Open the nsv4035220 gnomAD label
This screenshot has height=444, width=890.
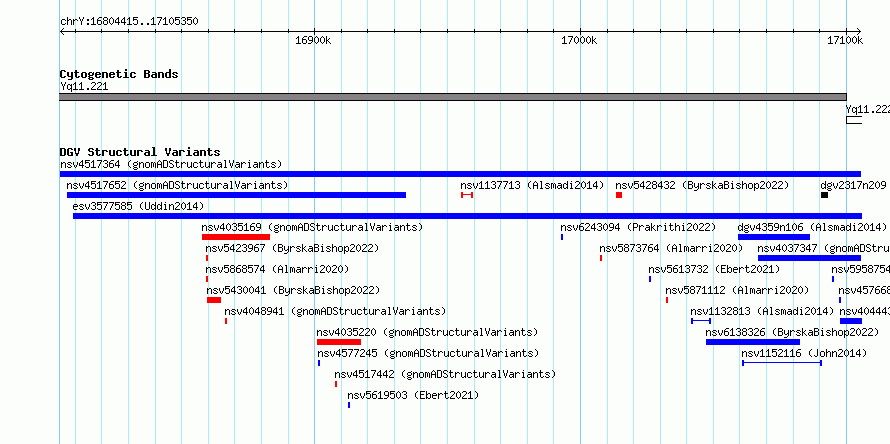click(x=427, y=332)
